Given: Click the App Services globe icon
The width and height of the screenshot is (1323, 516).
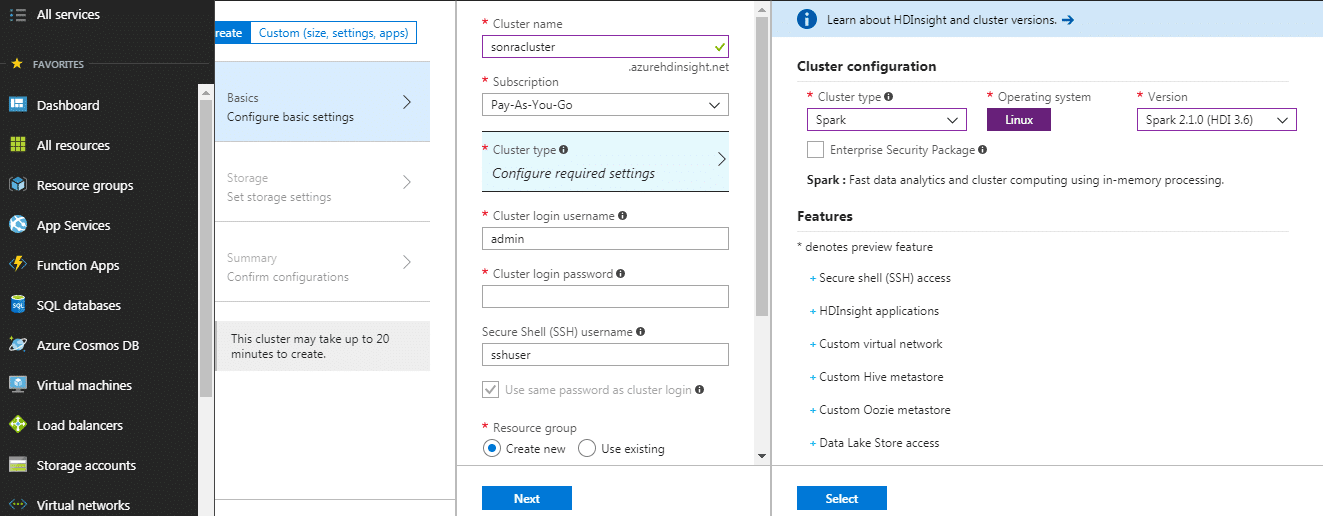Looking at the screenshot, I should (17, 225).
